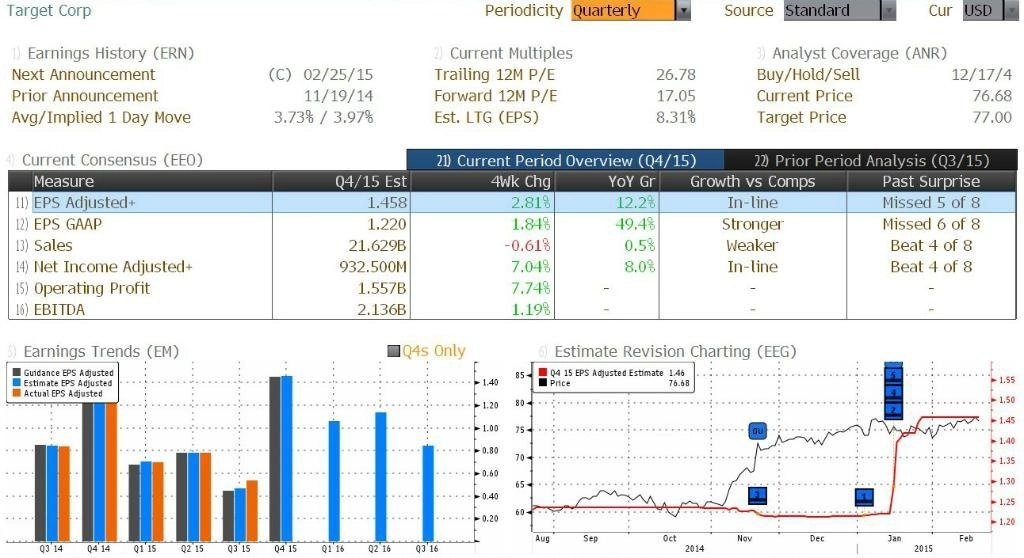This screenshot has height=558, width=1024.
Task: Click event marker 3 in November
Action: pyautogui.click(x=757, y=495)
